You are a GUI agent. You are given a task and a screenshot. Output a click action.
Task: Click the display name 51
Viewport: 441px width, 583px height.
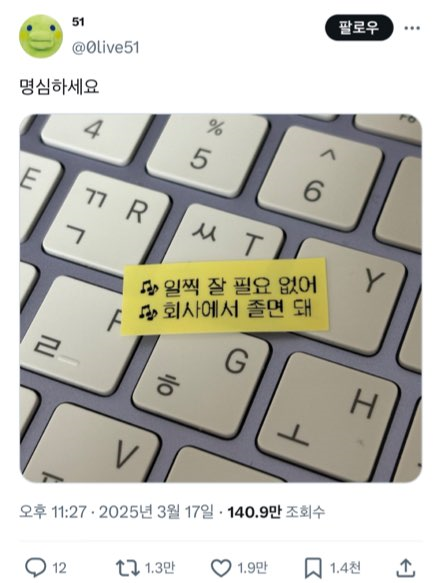coord(78,22)
